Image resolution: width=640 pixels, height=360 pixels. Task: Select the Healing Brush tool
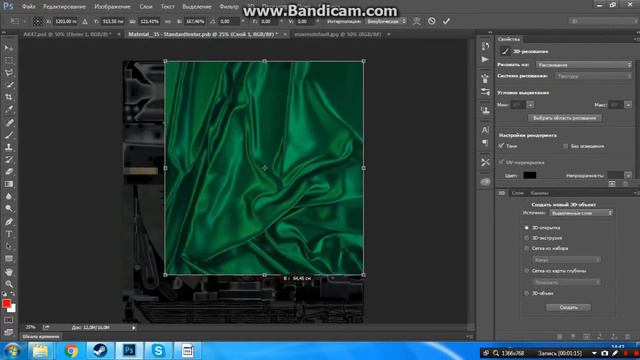coord(9,122)
